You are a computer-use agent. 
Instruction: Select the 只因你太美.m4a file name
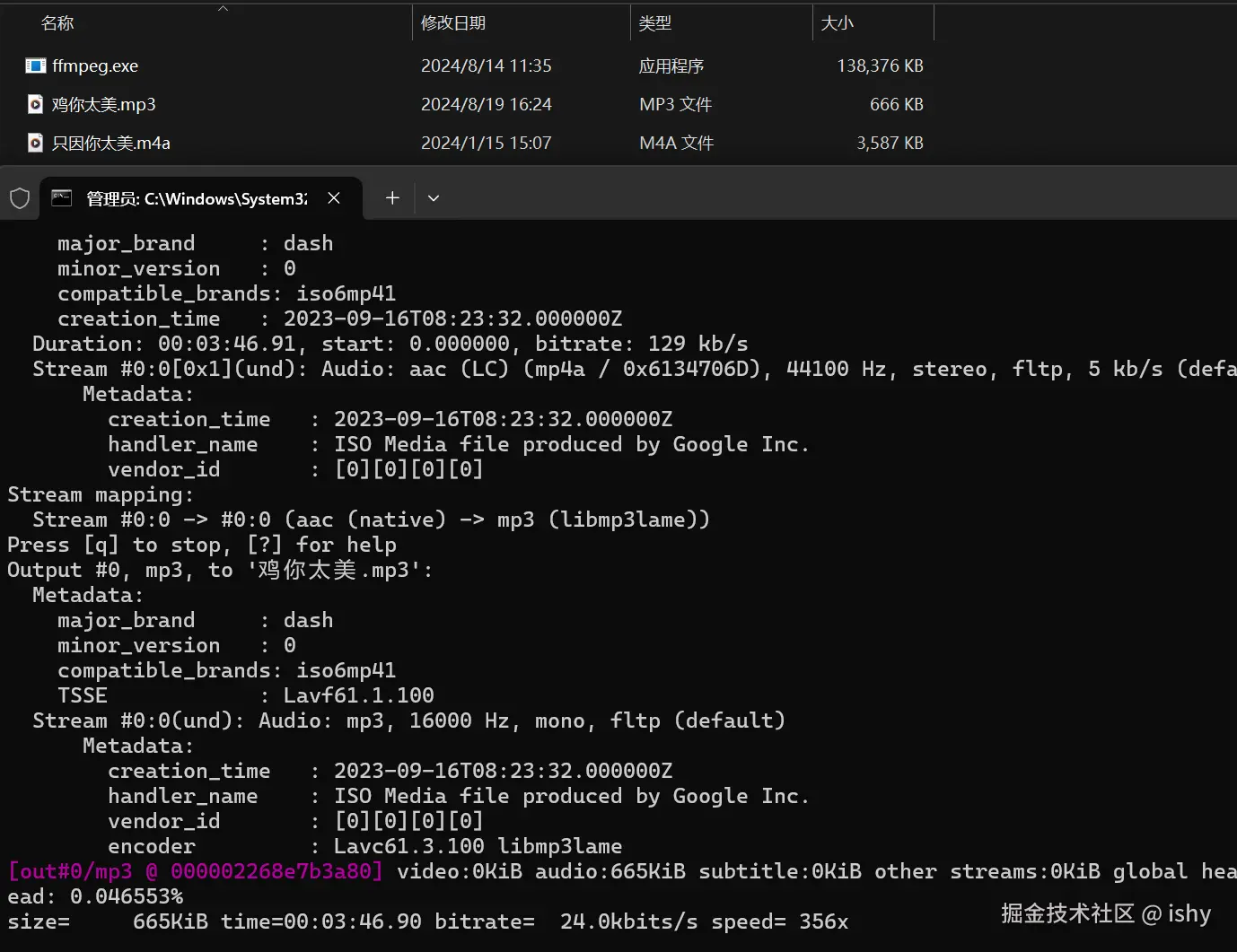pyautogui.click(x=111, y=143)
